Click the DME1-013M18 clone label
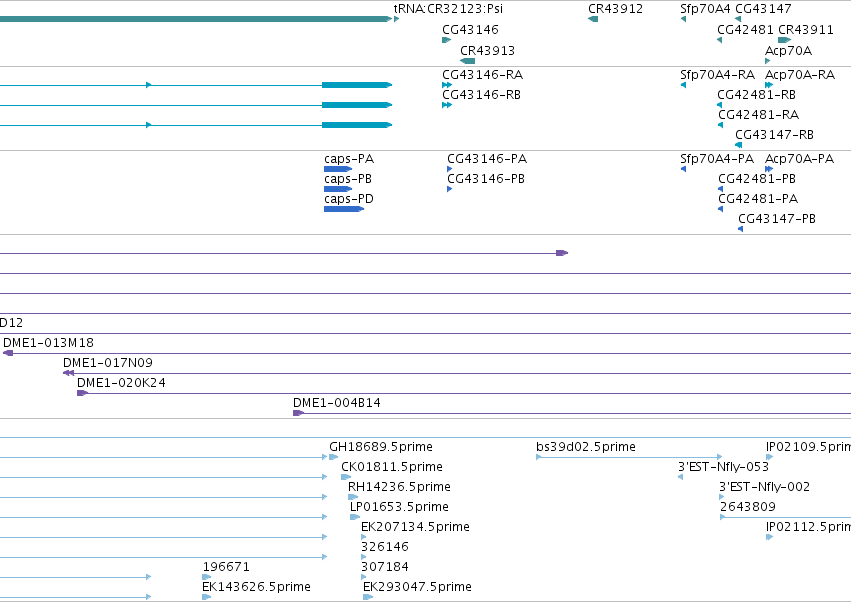 click(x=48, y=343)
